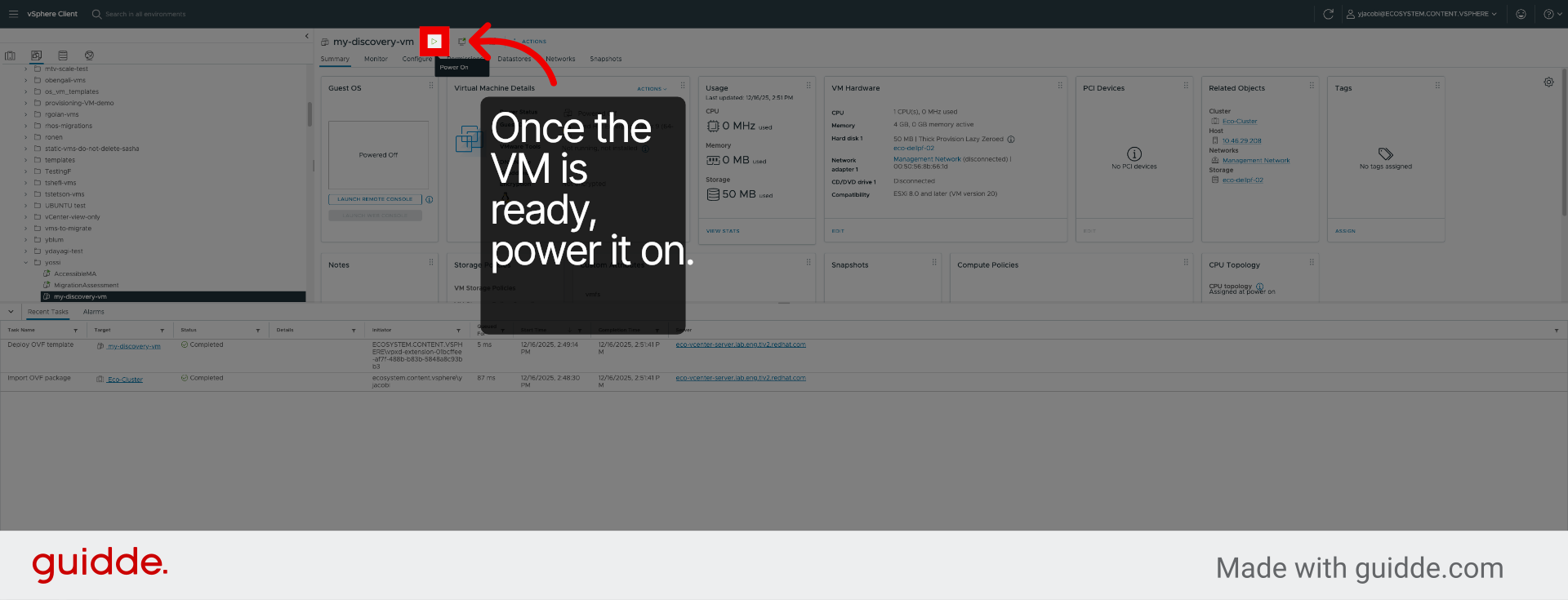Click the Tags card drag handle
This screenshot has width=1568, height=600.
point(1437,86)
